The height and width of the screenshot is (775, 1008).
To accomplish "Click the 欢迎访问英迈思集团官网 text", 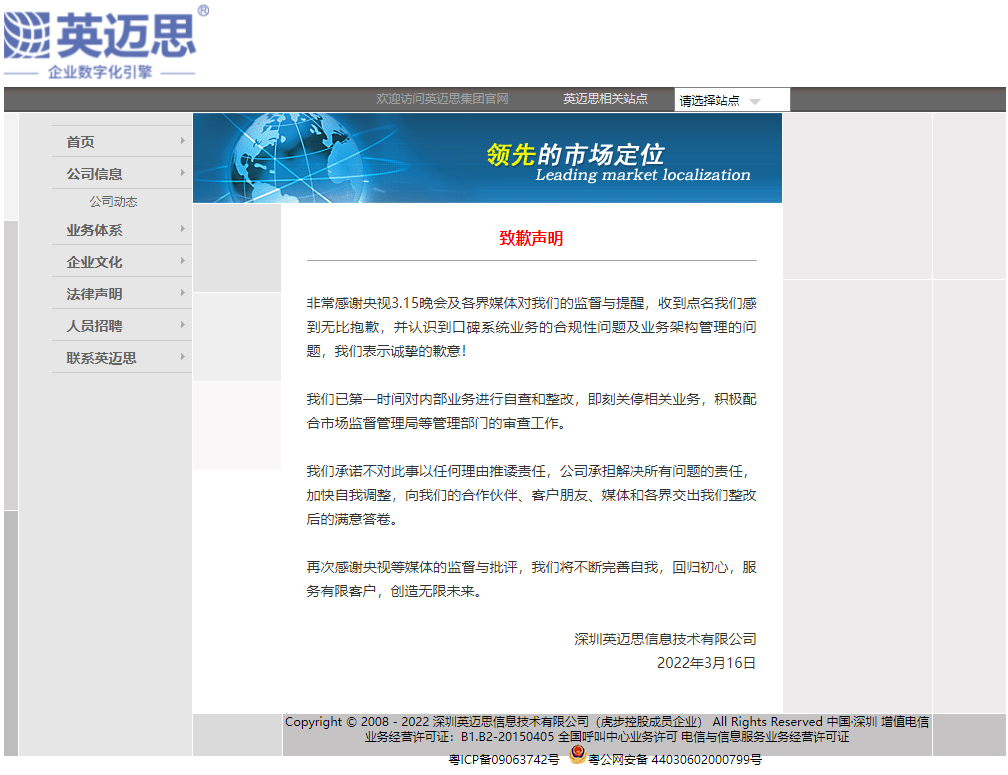I will point(442,99).
